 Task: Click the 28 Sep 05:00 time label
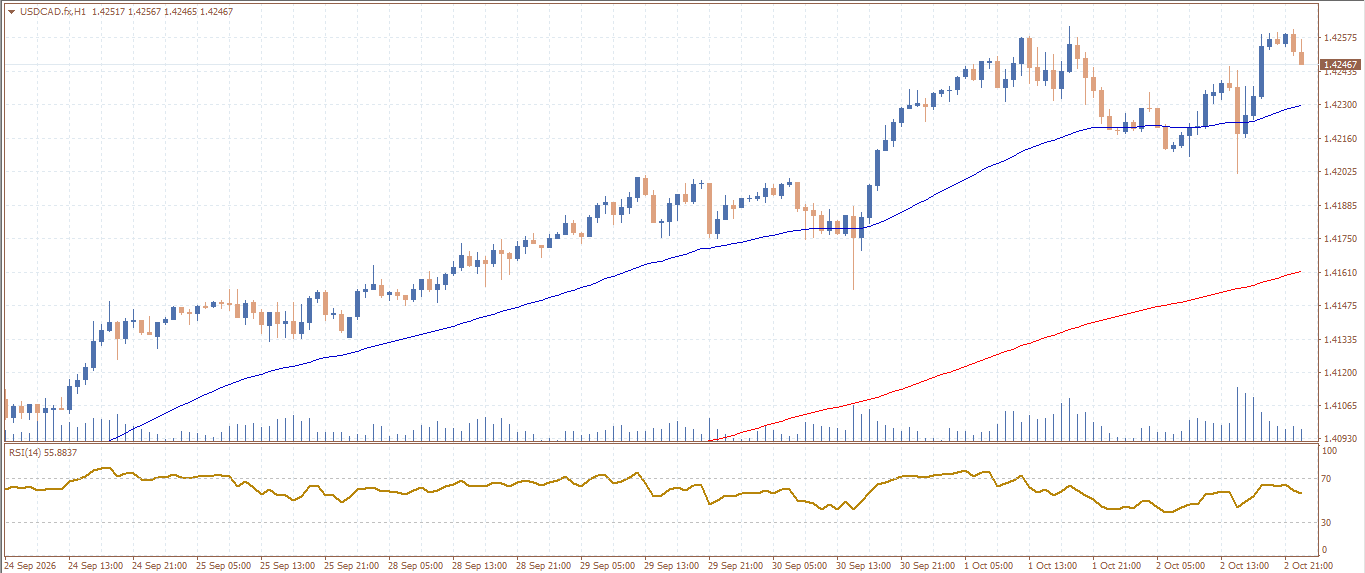coord(416,566)
